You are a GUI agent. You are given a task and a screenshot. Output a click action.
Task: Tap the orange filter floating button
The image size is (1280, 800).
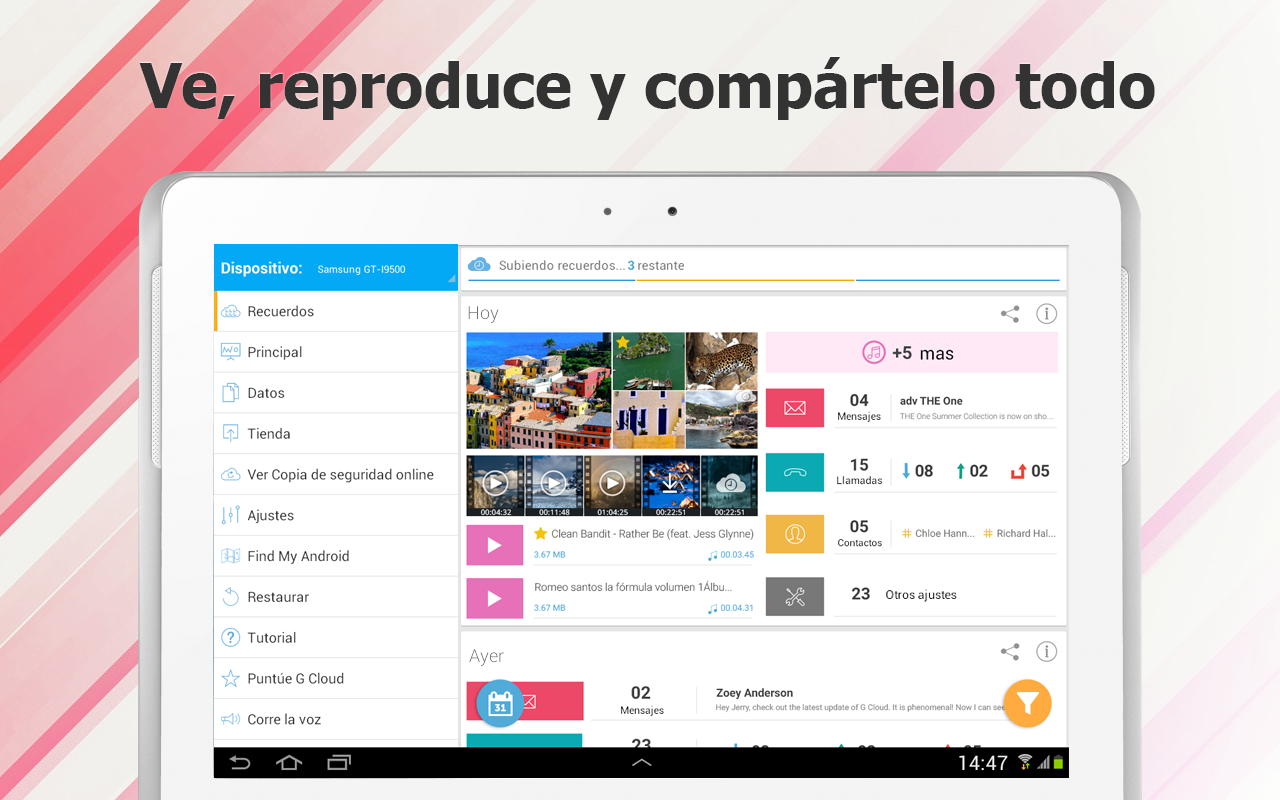pyautogui.click(x=1028, y=704)
